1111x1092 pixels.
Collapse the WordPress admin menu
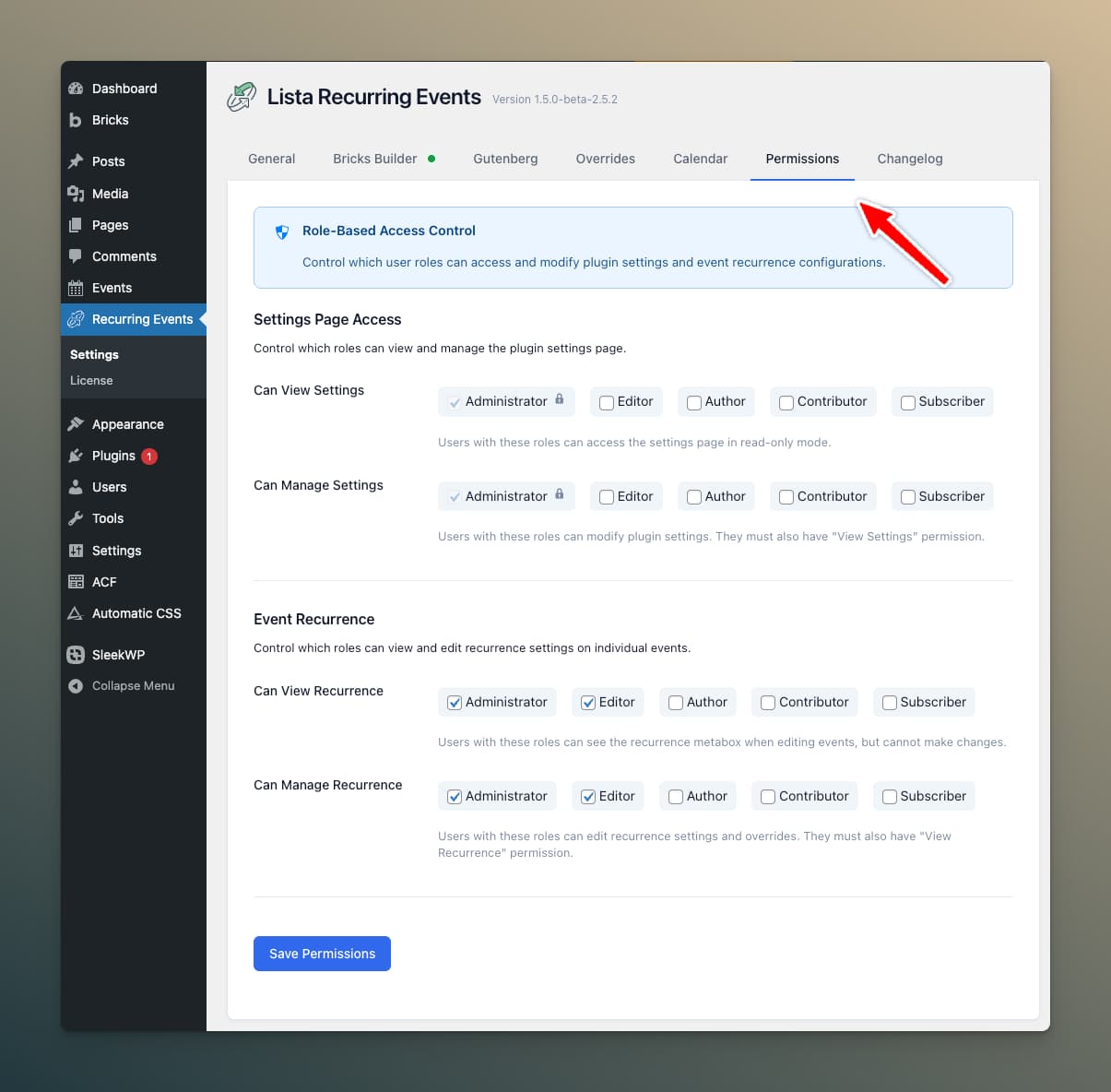[120, 685]
